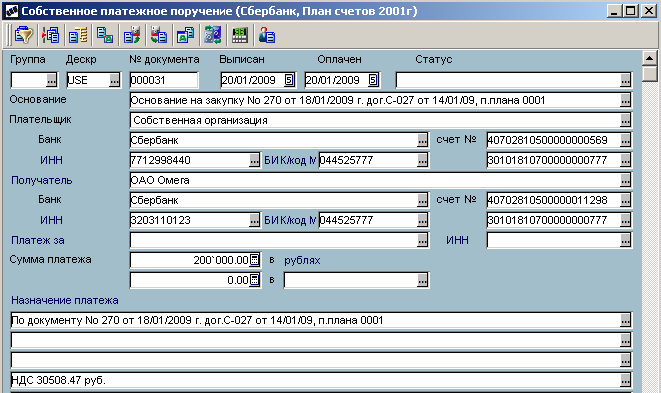Open lookup for По документу No 270 line
The image size is (661, 393).
pos(626,320)
